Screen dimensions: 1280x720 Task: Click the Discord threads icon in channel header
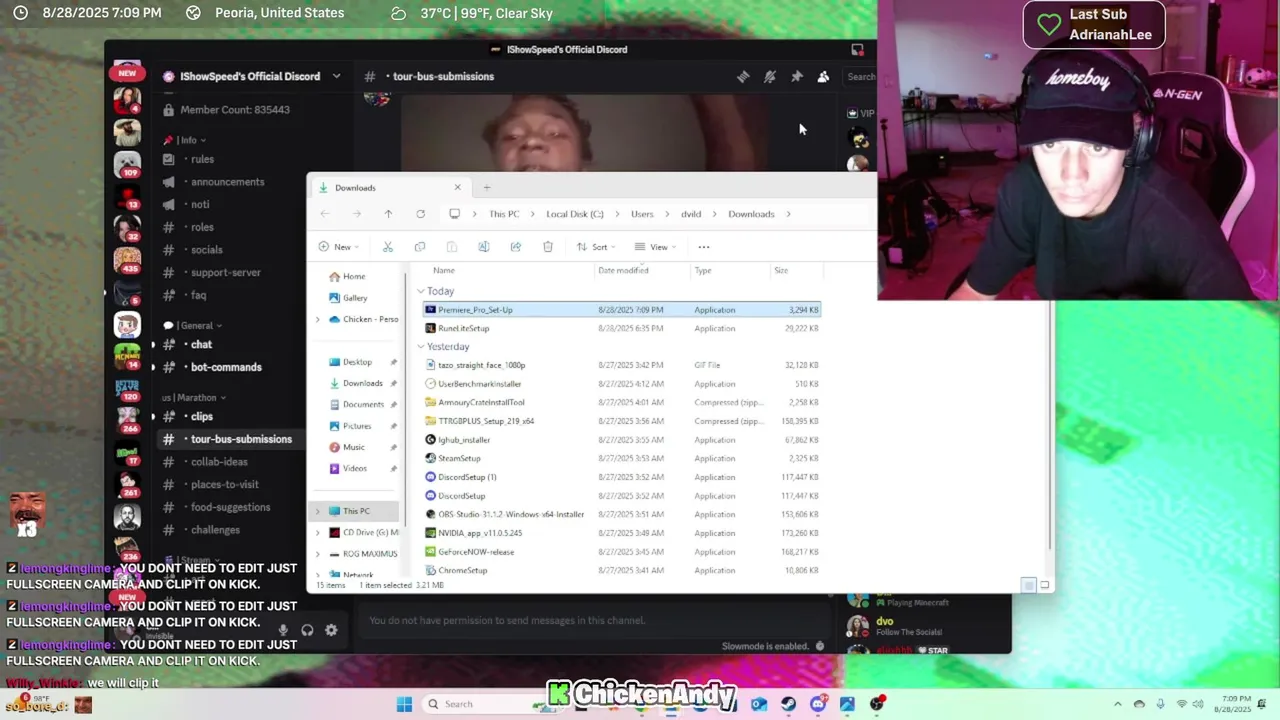point(743,76)
